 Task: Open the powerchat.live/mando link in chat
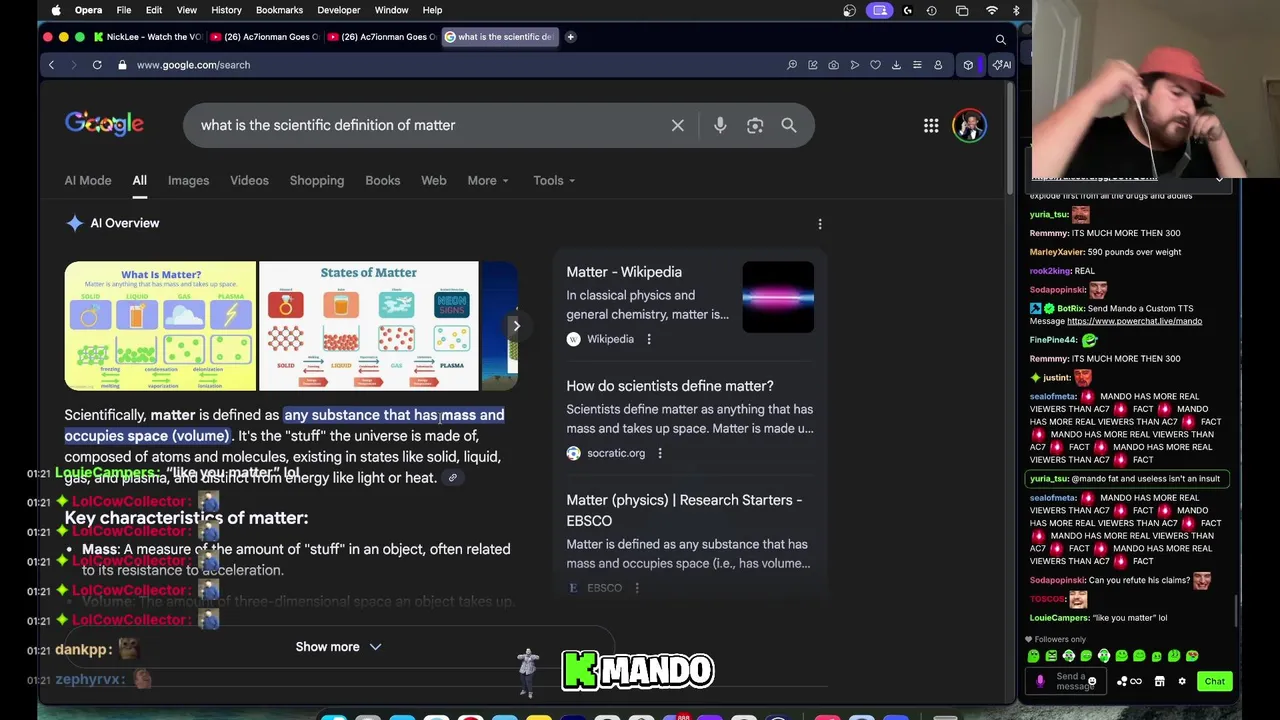1134,322
